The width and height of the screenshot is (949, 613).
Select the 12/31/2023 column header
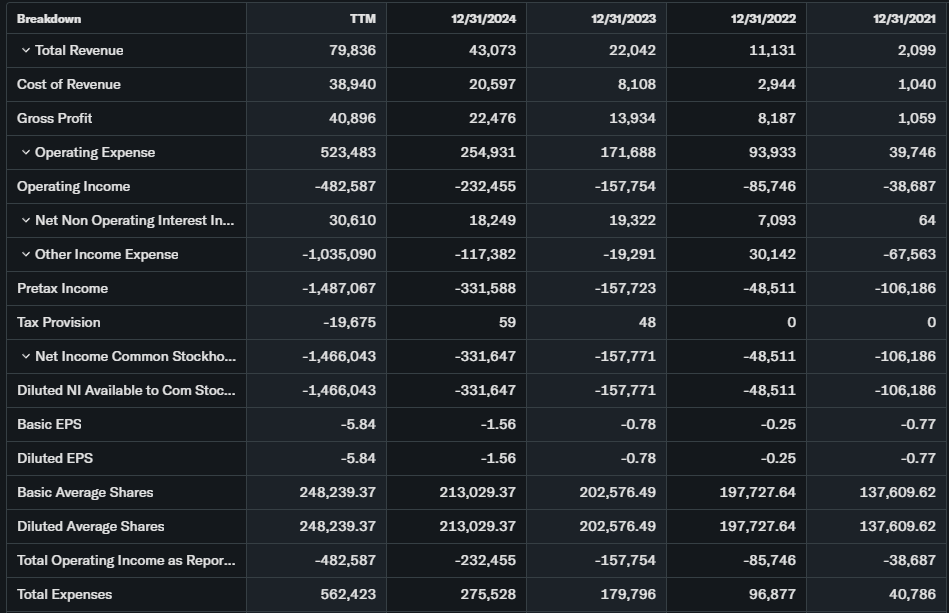tap(625, 19)
